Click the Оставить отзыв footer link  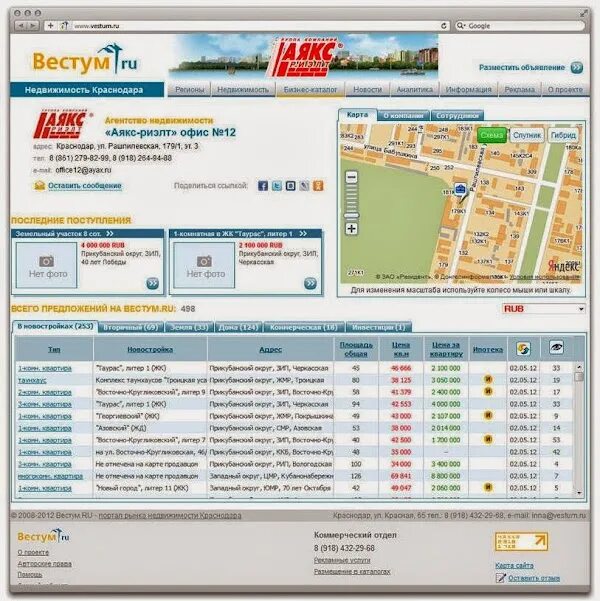coord(534,578)
